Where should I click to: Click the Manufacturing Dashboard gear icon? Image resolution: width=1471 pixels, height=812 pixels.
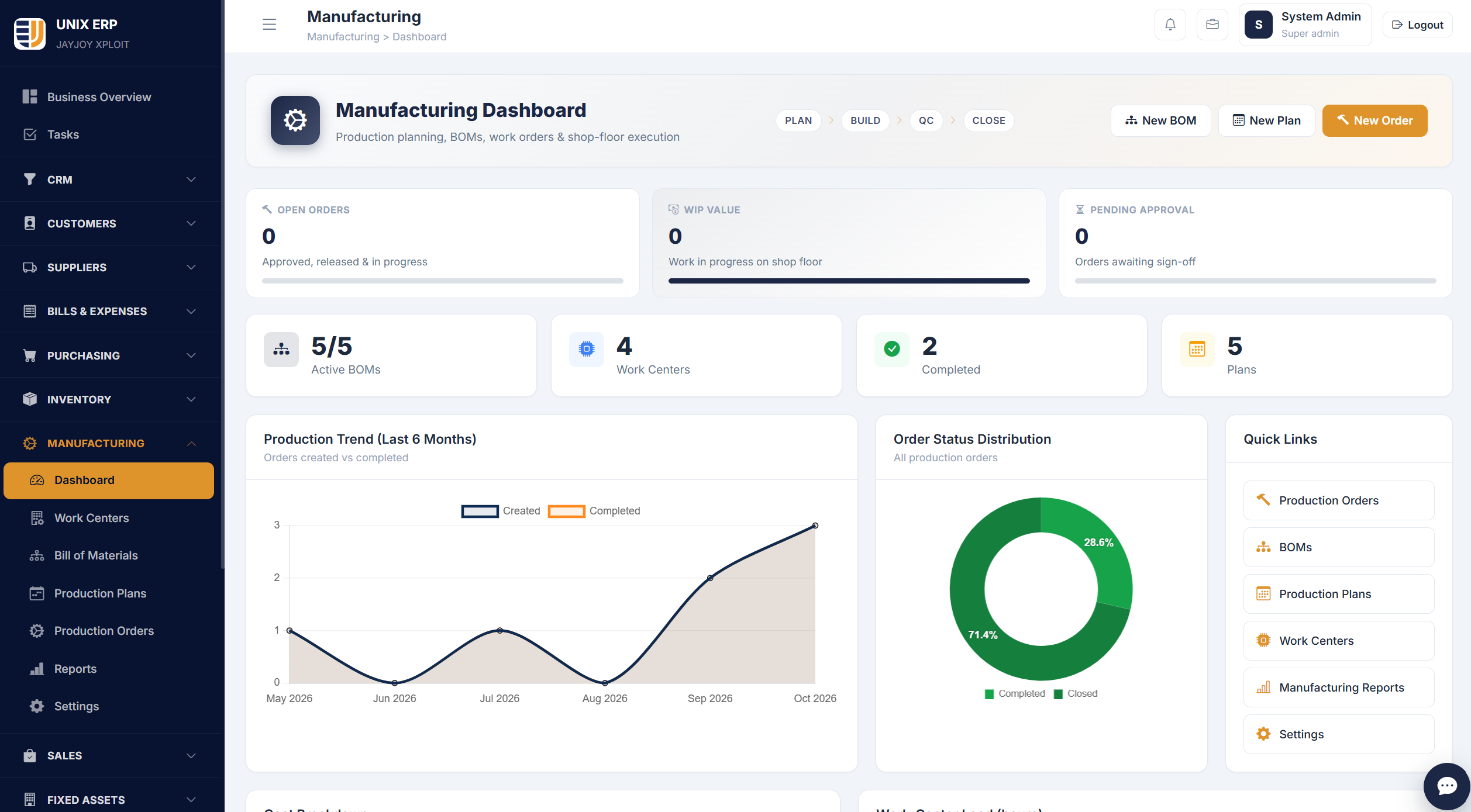(x=295, y=120)
